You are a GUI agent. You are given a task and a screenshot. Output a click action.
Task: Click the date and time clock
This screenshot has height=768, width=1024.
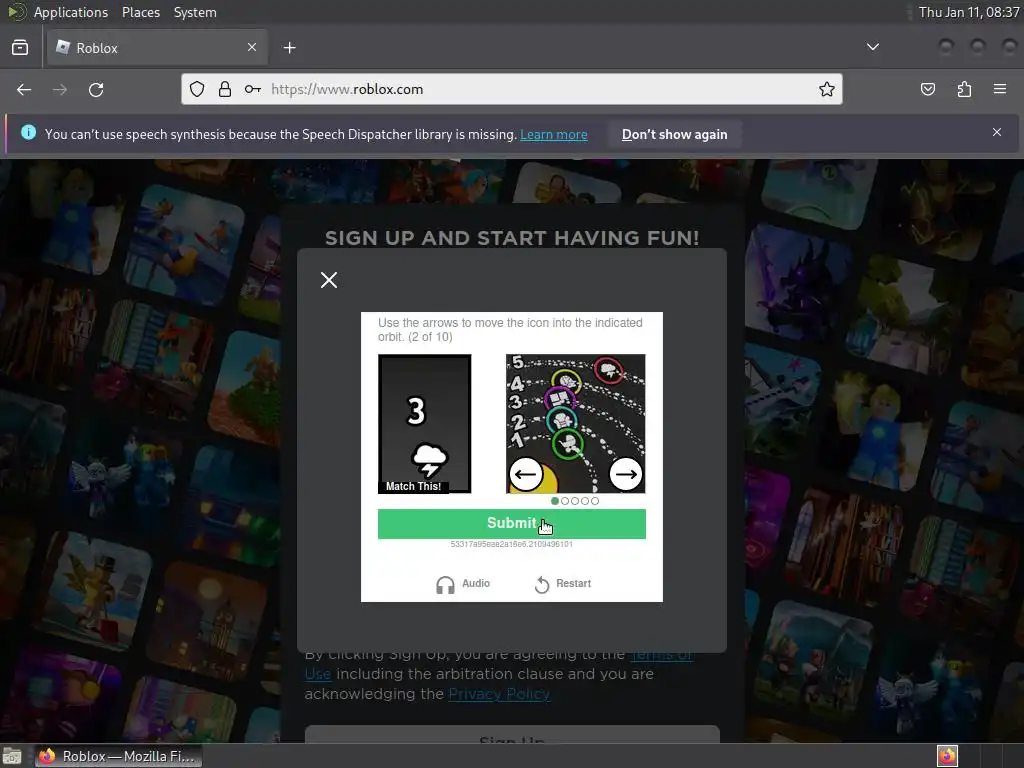click(x=968, y=12)
